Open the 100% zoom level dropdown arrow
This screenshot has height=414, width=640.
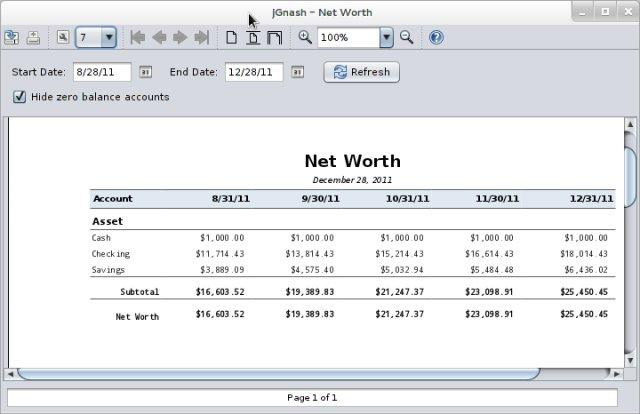(387, 38)
